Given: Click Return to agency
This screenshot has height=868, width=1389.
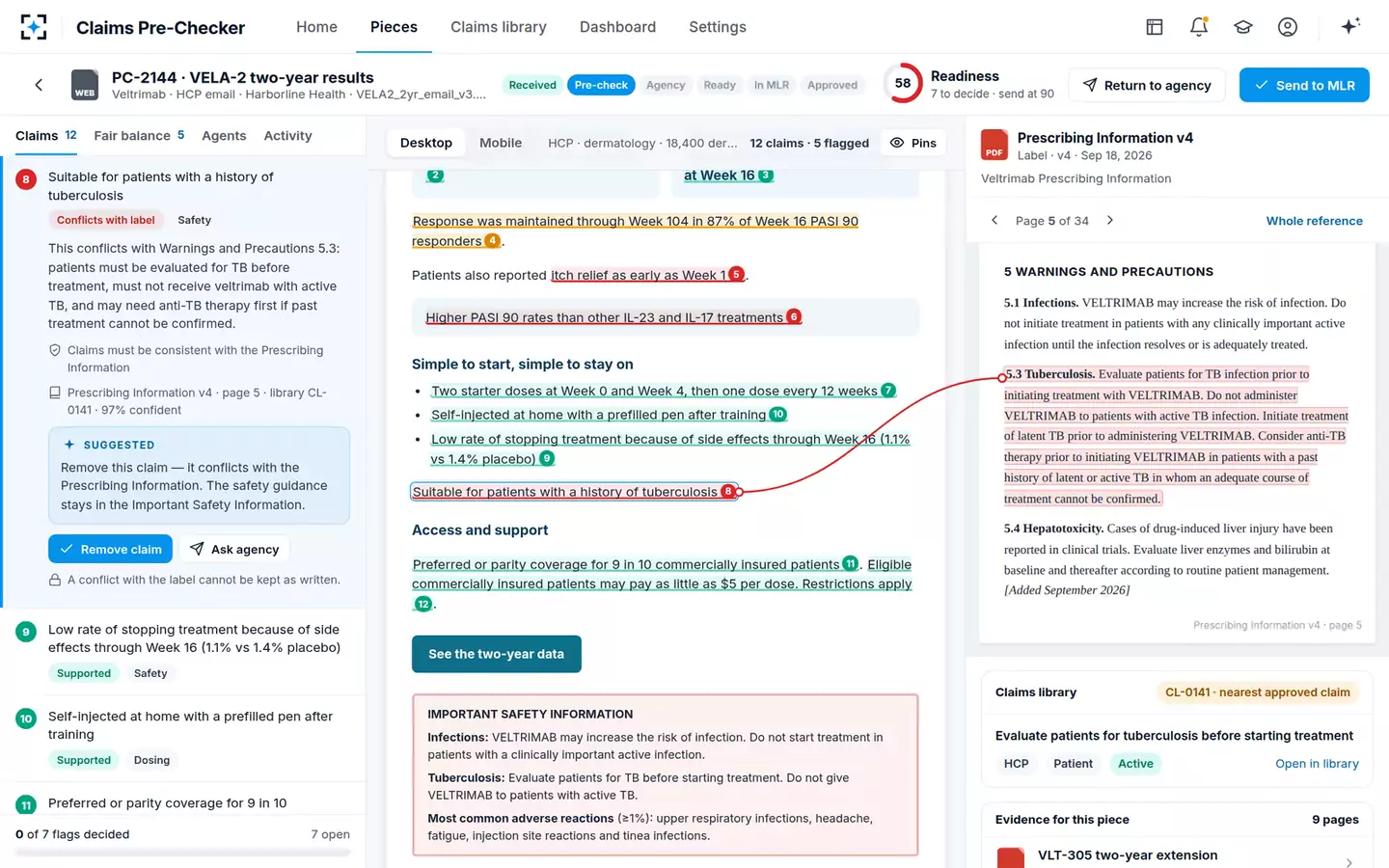Looking at the screenshot, I should [1147, 85].
